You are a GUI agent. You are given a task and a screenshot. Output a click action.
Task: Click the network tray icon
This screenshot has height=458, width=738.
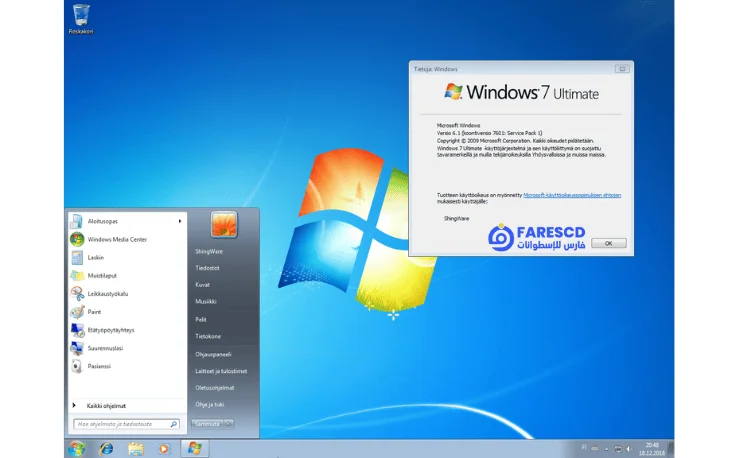(618, 449)
